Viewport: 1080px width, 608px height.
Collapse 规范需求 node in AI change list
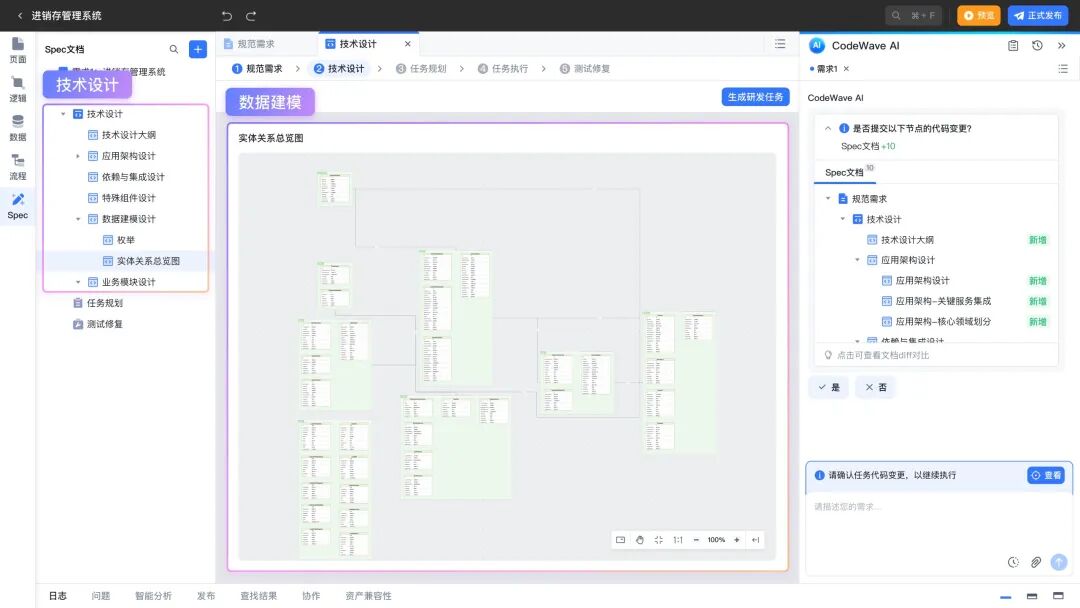(828, 198)
